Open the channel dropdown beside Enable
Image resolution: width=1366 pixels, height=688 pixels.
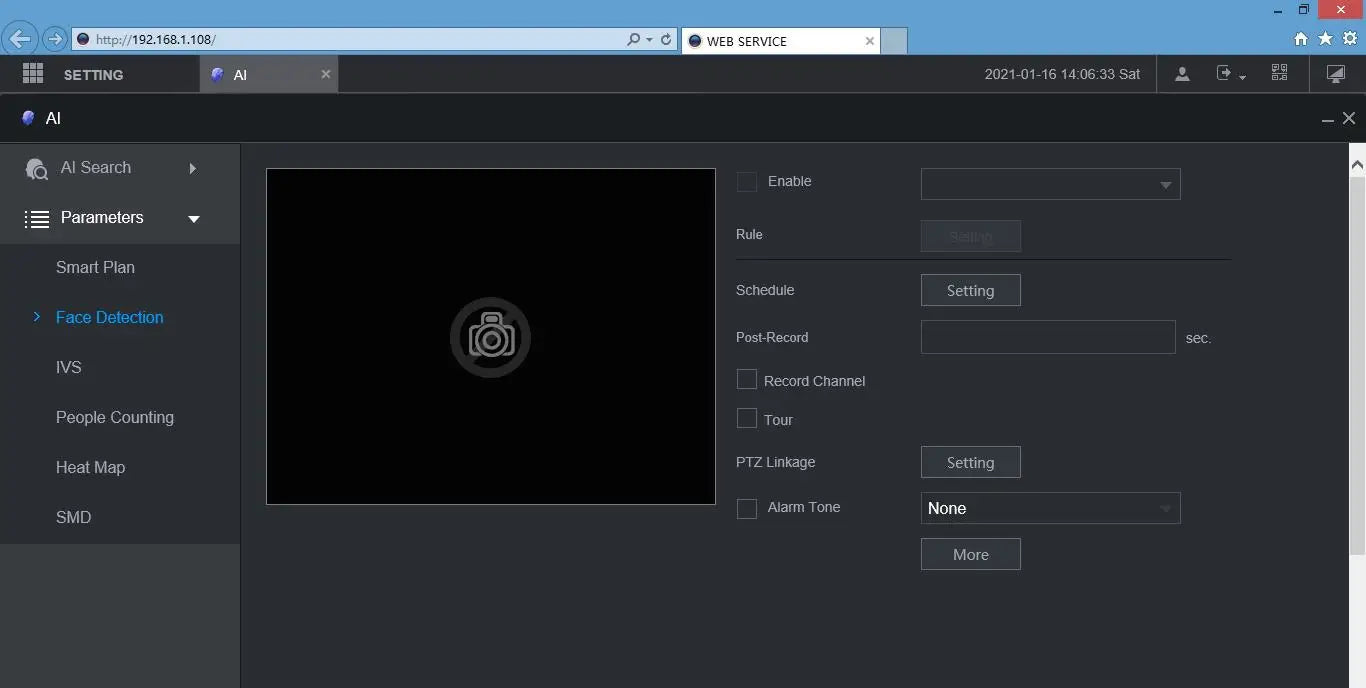(x=1050, y=184)
